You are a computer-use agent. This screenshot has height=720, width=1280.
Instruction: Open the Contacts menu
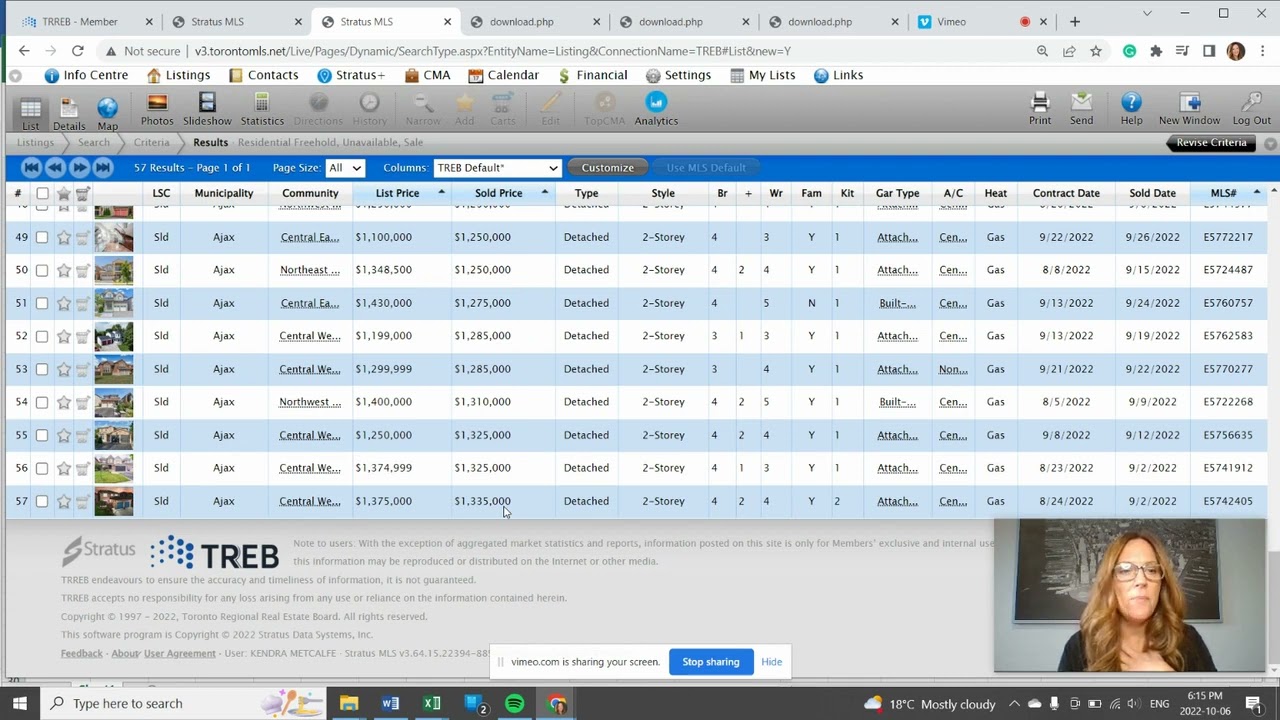(x=263, y=75)
